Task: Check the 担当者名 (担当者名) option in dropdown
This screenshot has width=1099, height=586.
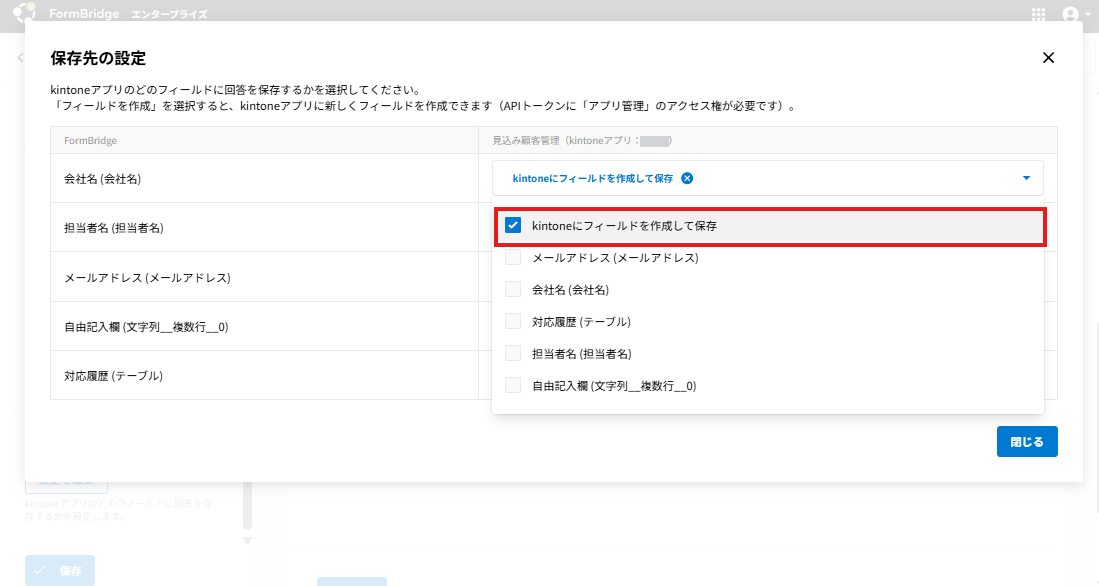Action: [x=513, y=353]
